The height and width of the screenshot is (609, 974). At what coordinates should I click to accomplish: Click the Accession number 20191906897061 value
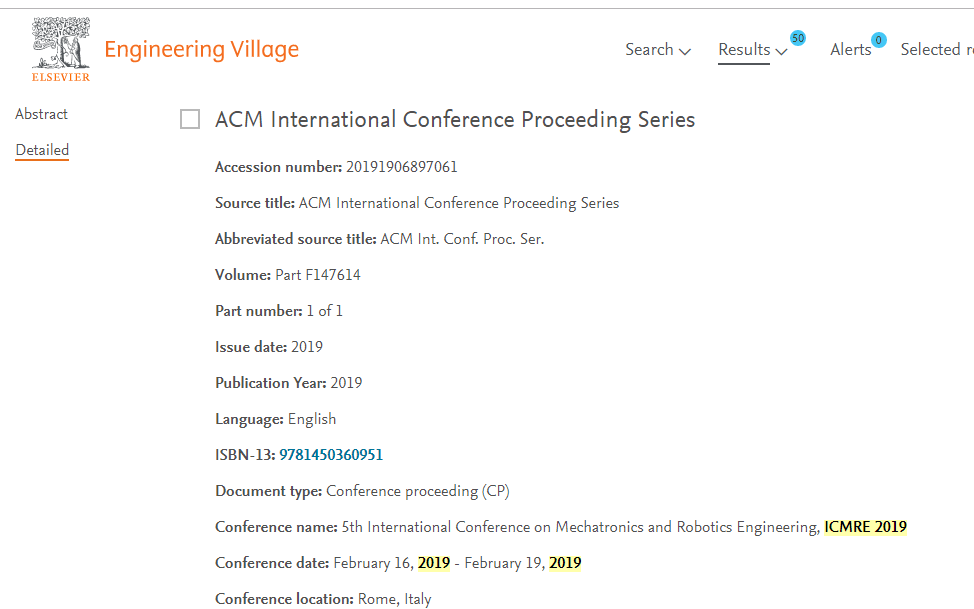click(x=401, y=167)
